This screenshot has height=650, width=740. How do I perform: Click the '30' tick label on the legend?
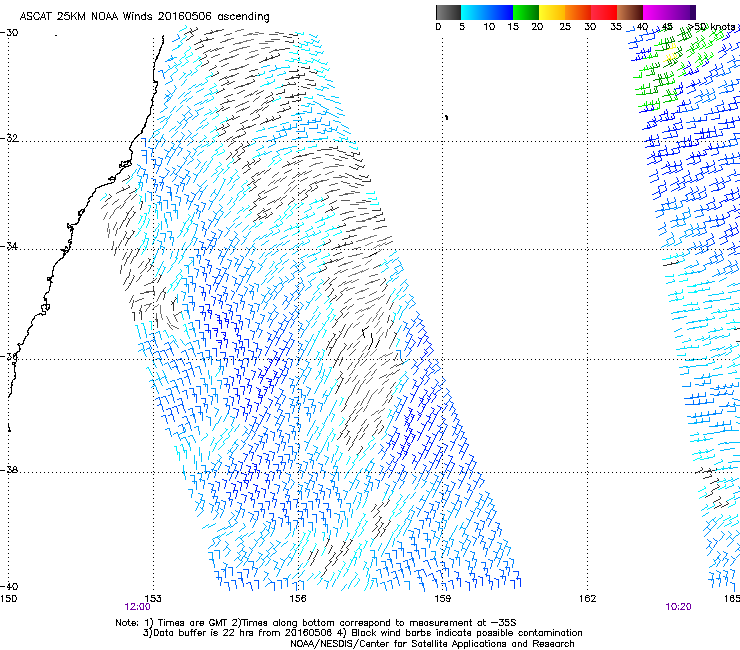click(590, 27)
